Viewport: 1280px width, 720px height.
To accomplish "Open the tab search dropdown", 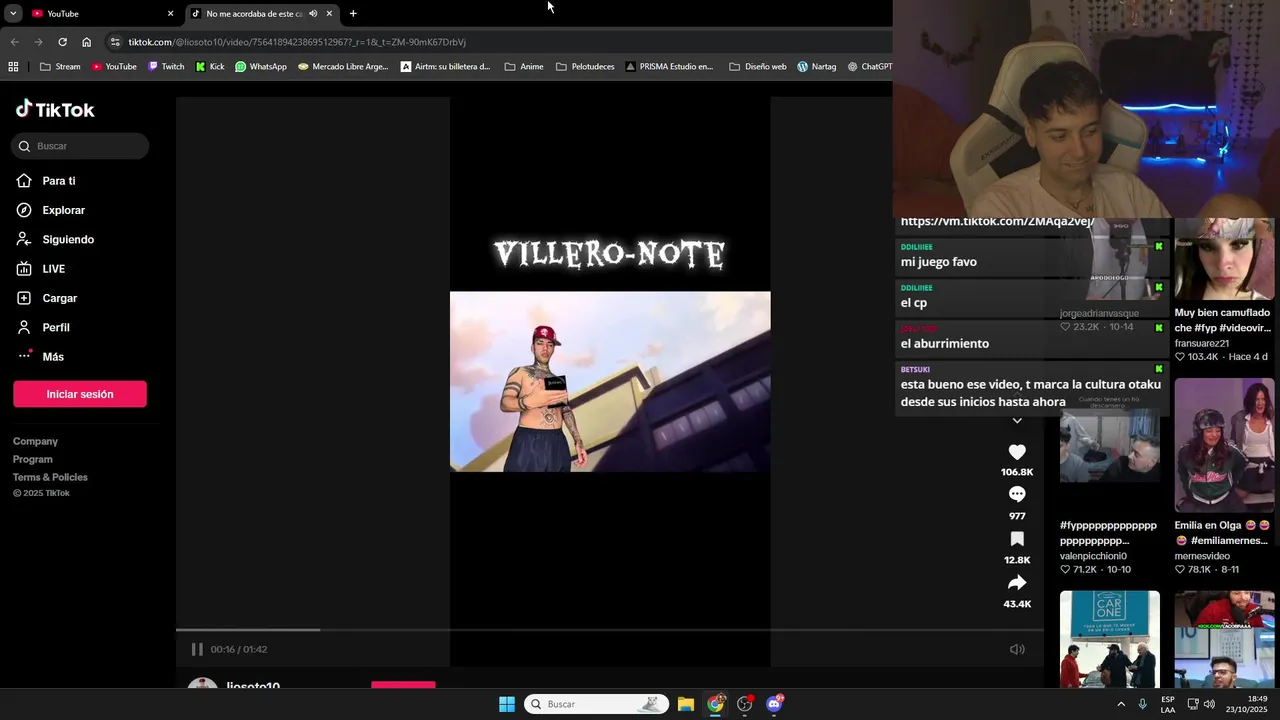I will pyautogui.click(x=13, y=14).
